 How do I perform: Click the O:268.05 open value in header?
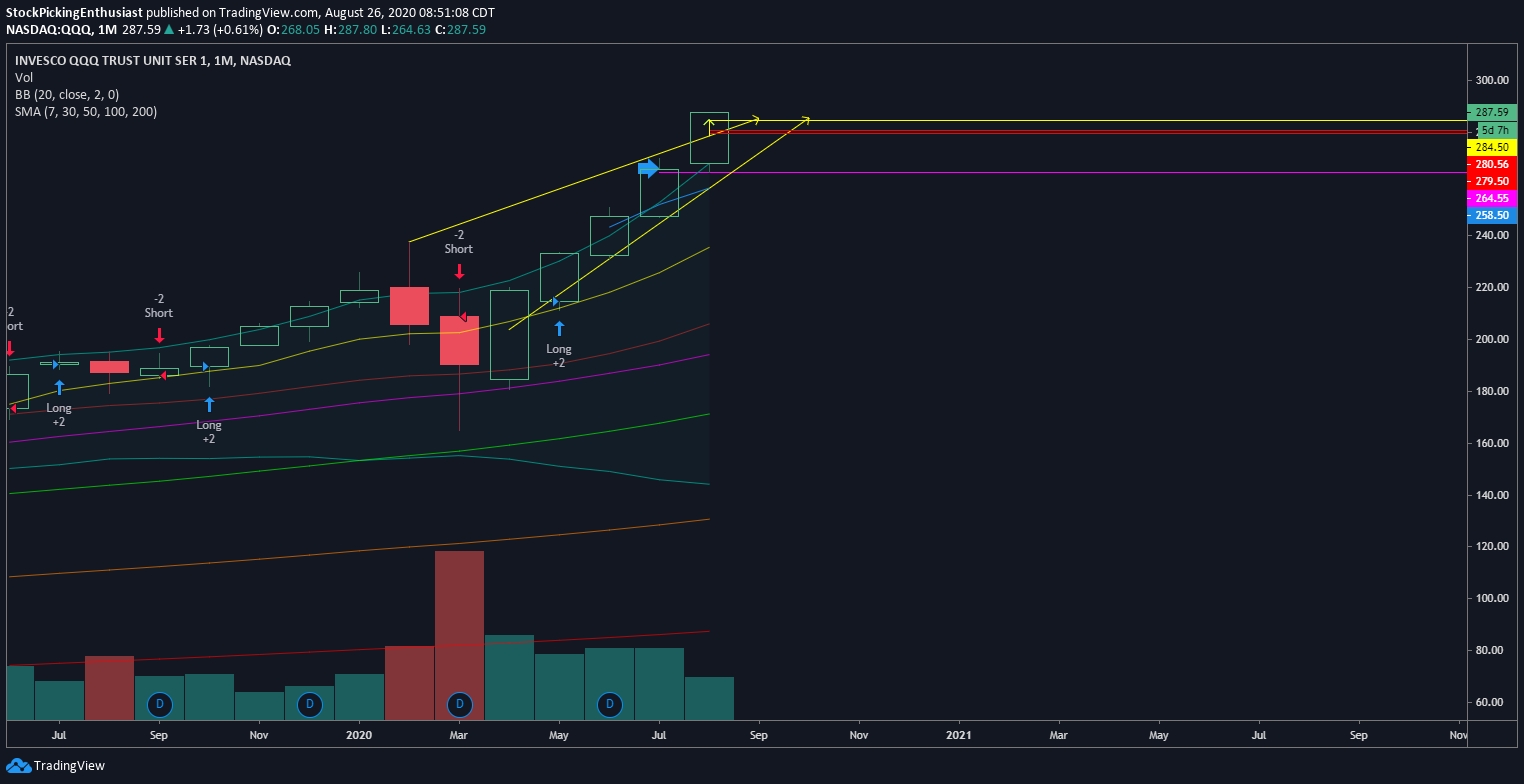[295, 30]
